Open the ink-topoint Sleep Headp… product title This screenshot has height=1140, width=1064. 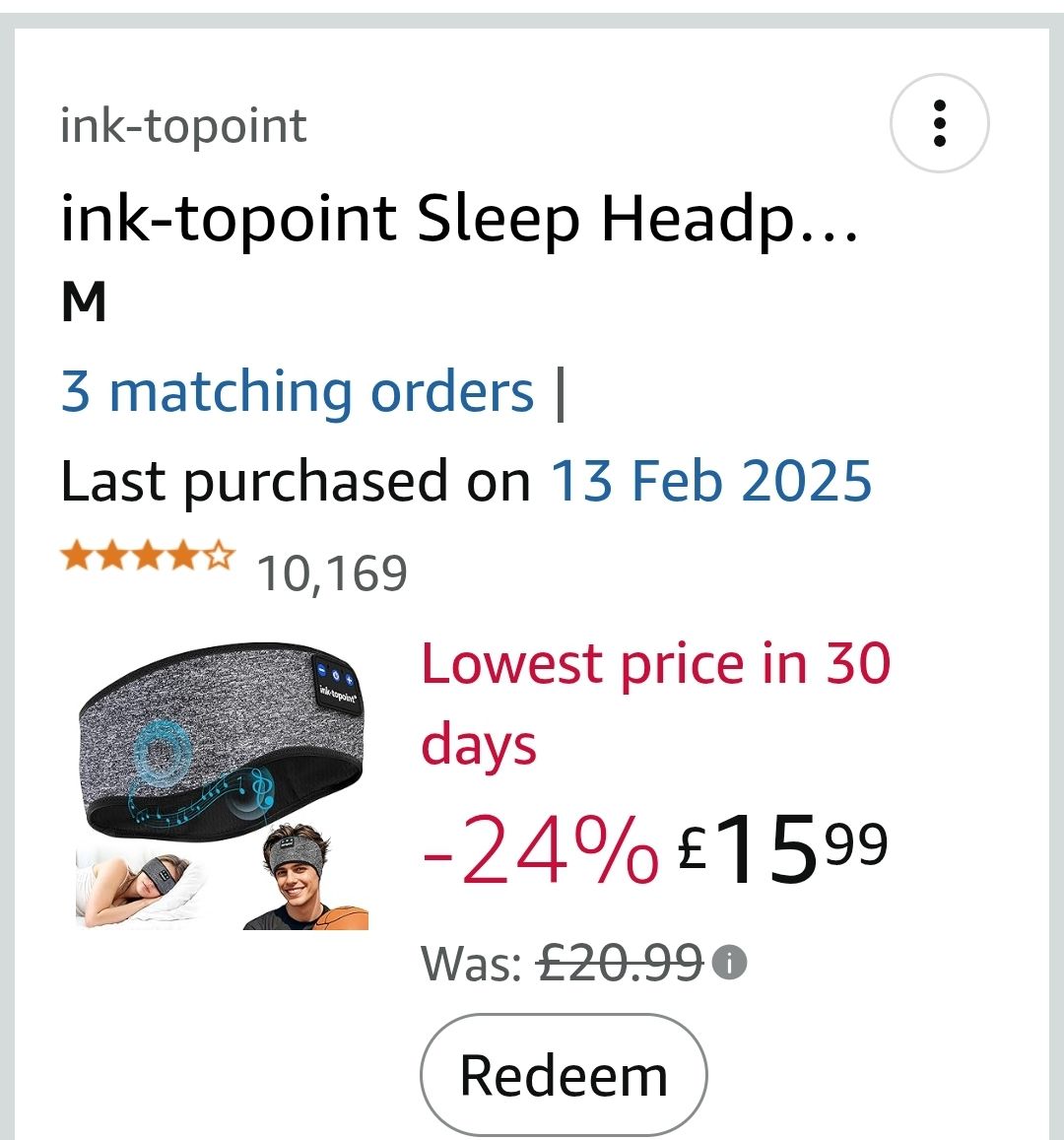(x=459, y=219)
